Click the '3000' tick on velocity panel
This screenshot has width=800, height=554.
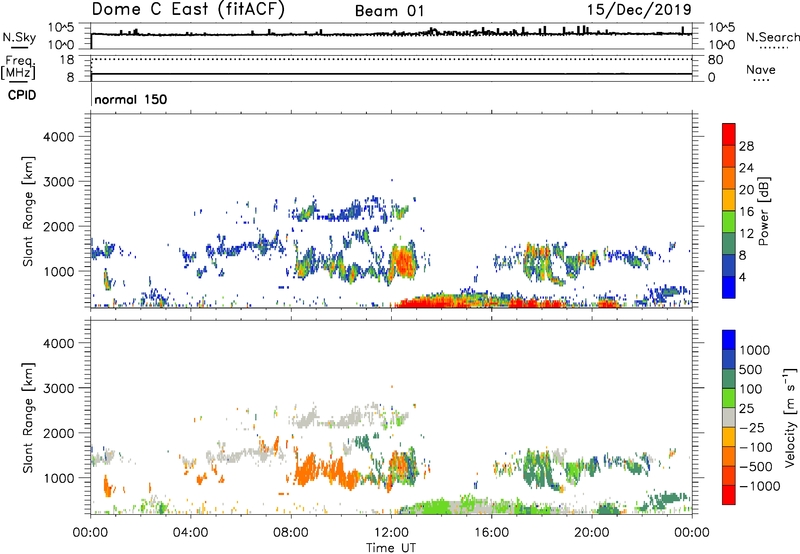point(58,388)
